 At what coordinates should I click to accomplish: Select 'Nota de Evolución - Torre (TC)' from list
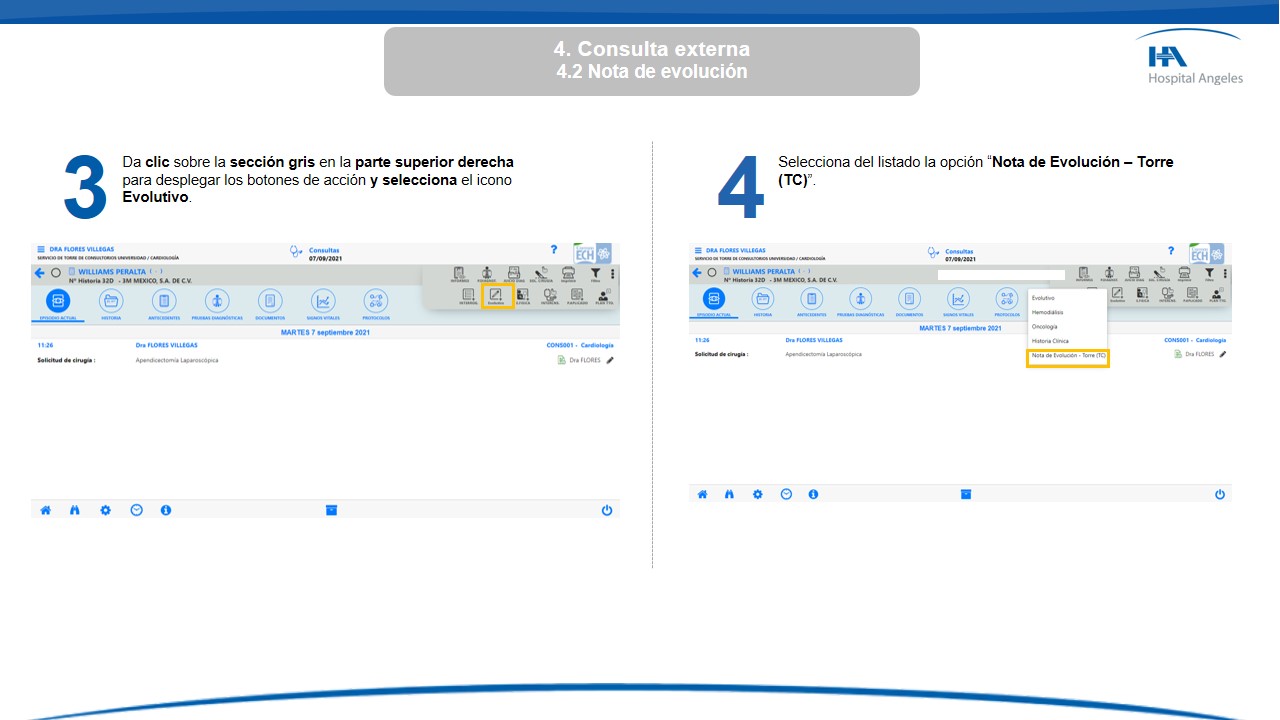1068,356
